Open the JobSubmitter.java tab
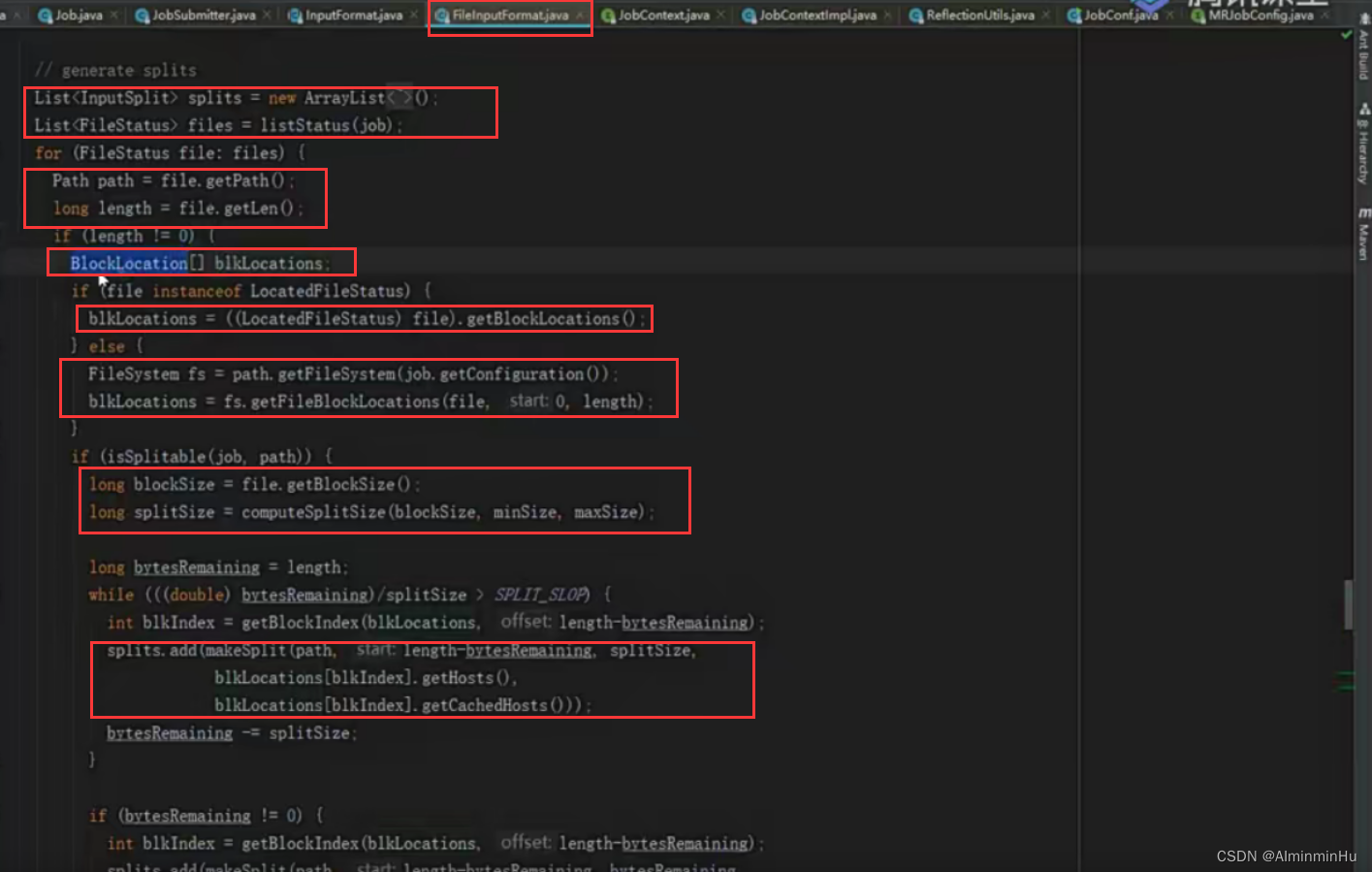This screenshot has width=1372, height=872. pos(204,16)
